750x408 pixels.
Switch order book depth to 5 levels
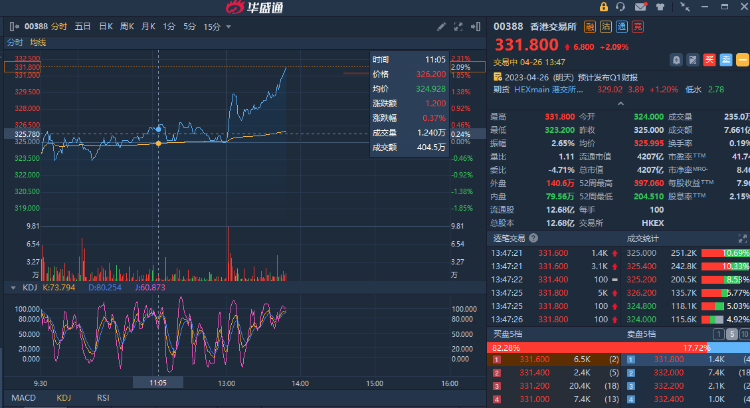click(x=732, y=333)
